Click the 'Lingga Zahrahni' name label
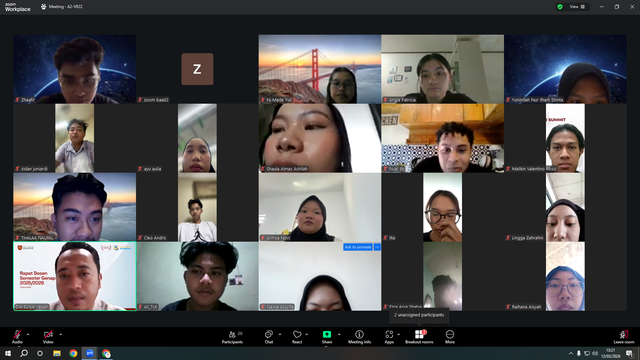Viewport: 640px width, 360px height. (527, 238)
